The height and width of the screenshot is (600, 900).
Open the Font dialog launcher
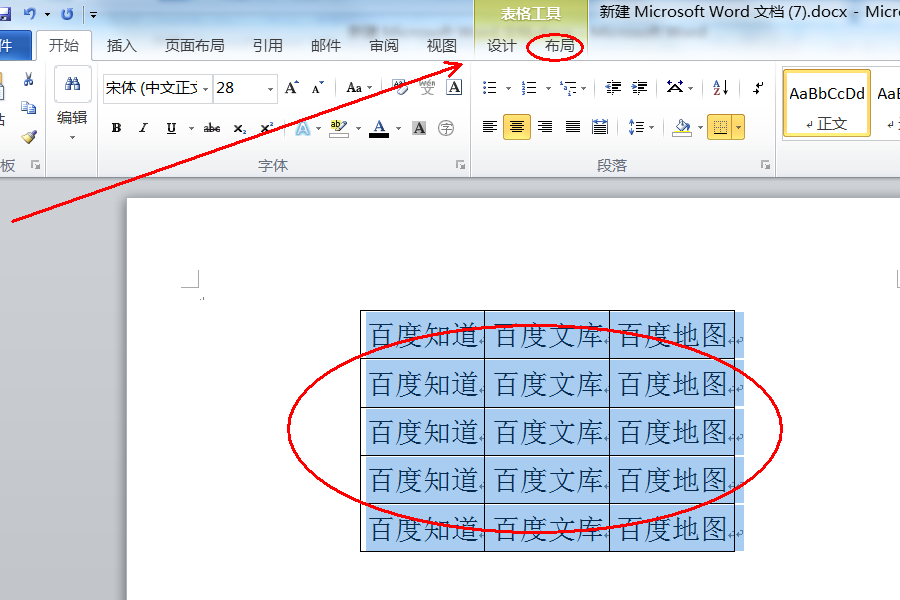pos(460,165)
